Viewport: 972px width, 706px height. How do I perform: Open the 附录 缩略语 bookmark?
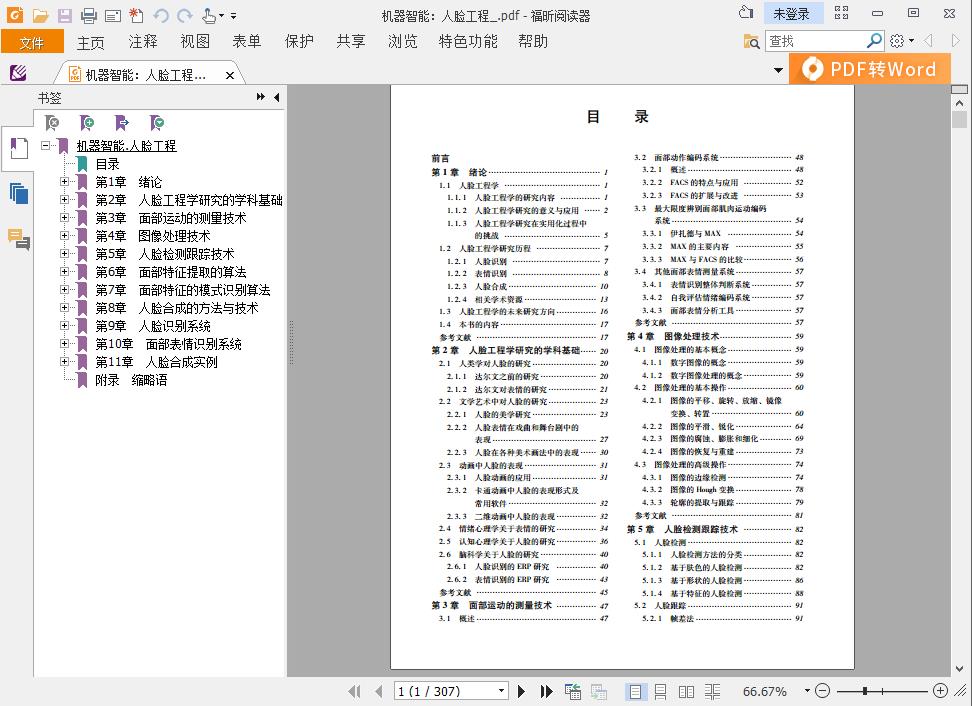(131, 380)
